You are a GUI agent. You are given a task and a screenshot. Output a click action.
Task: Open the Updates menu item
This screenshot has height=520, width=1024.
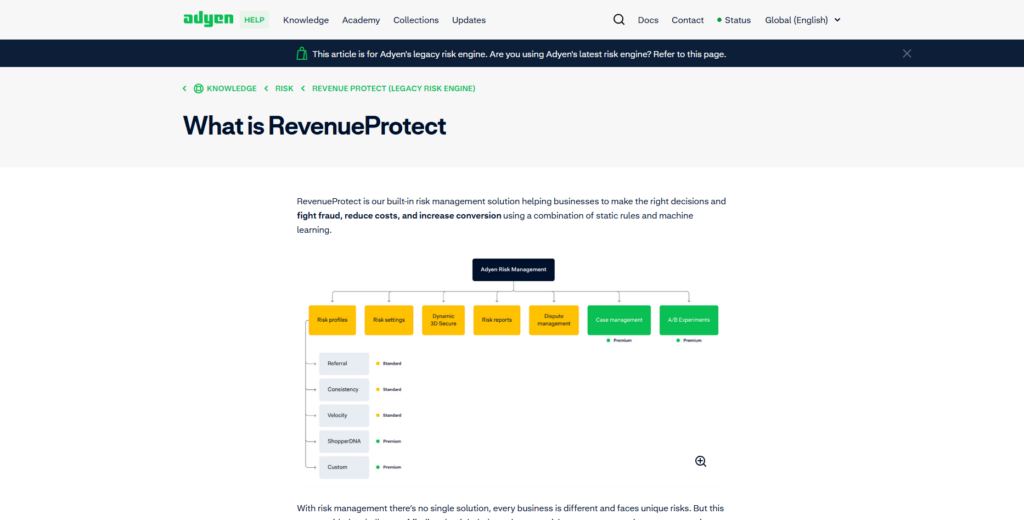(x=469, y=20)
